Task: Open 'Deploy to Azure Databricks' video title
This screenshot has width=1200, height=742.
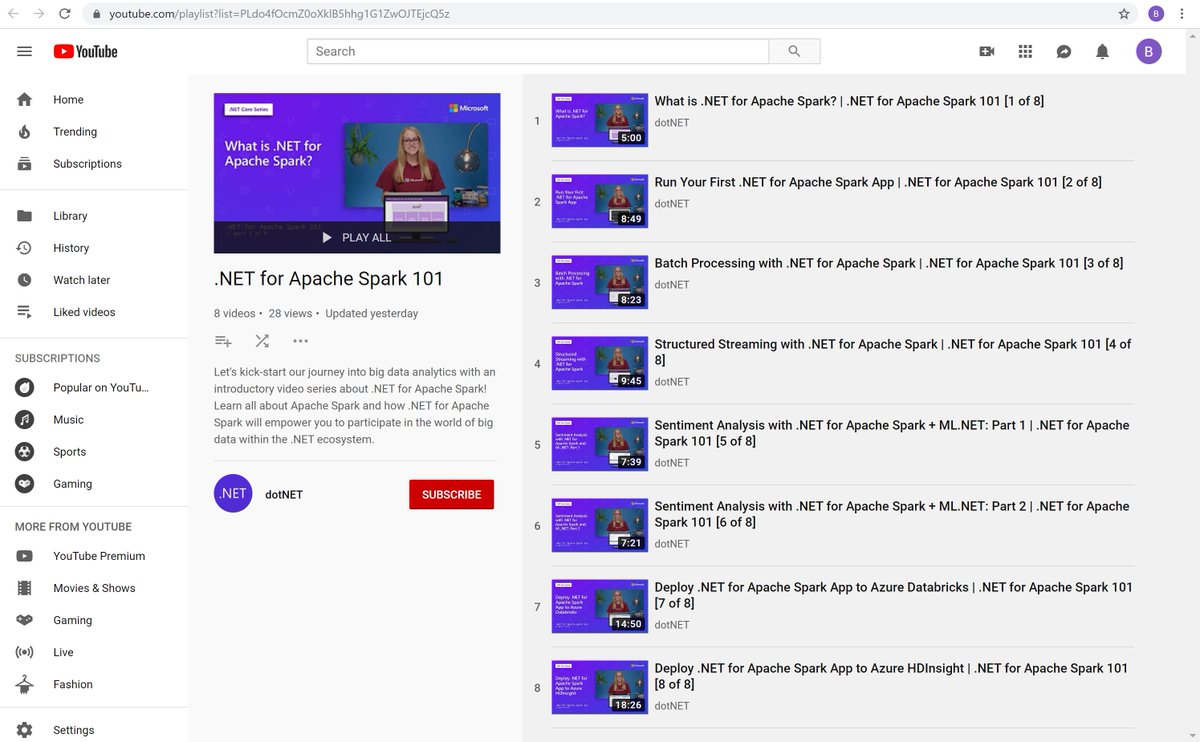Action: tap(893, 595)
